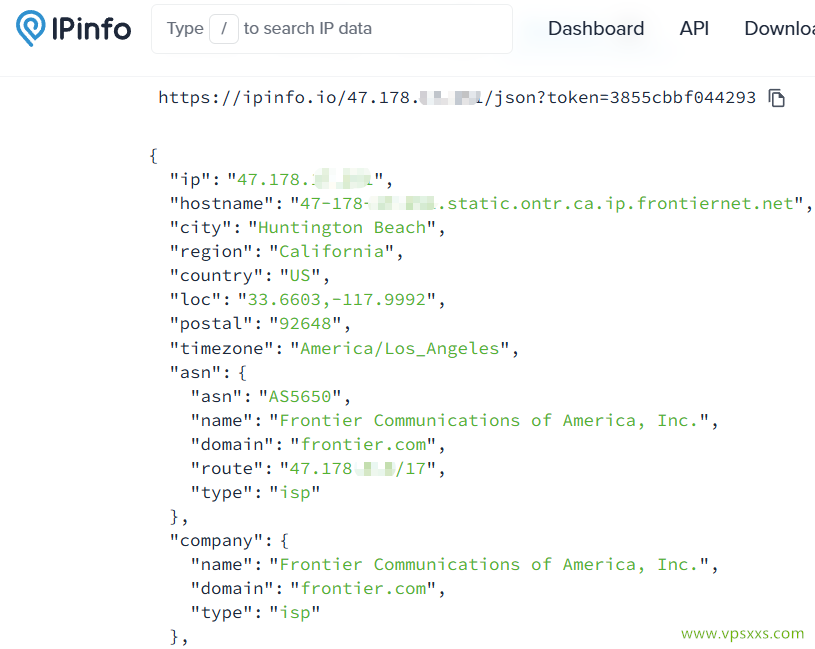
Task: Open the API menu item
Action: coord(694,29)
